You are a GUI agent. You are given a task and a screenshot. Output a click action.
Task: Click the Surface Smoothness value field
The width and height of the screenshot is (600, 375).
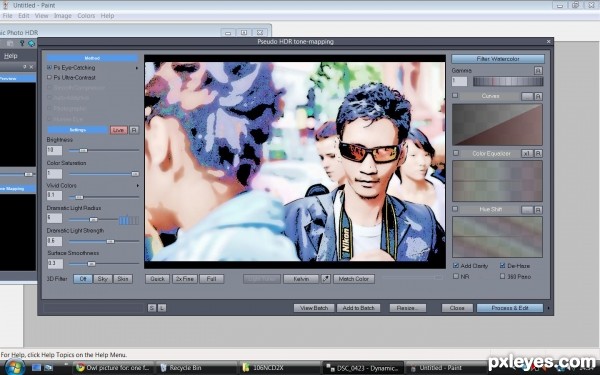pos(55,264)
